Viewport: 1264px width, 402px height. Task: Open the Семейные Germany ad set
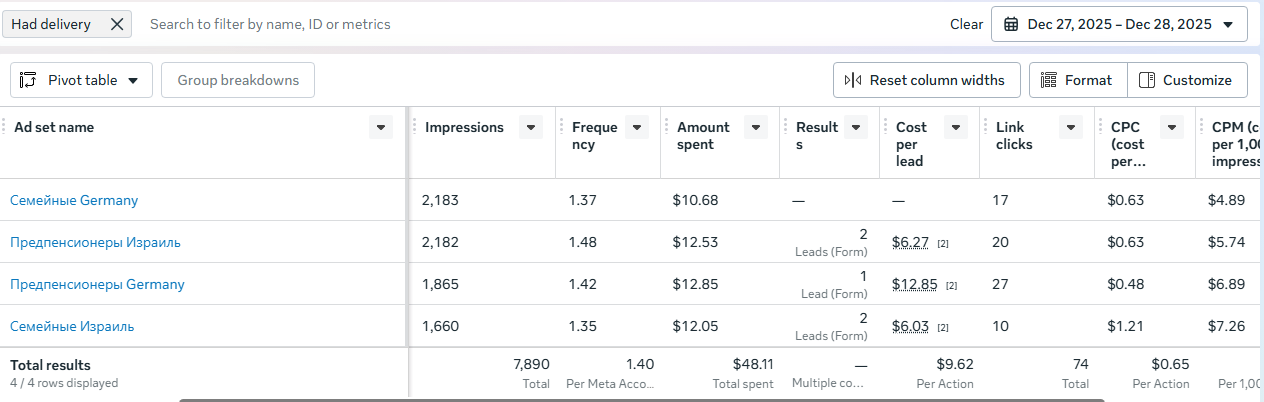click(74, 200)
